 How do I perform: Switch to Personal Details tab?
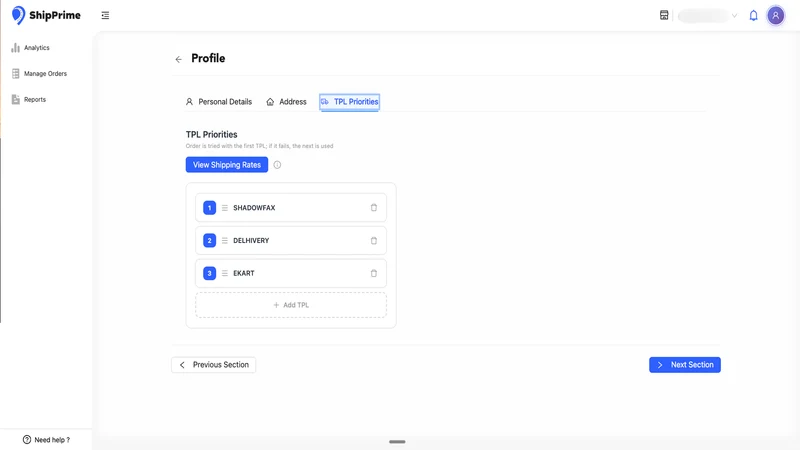219,102
